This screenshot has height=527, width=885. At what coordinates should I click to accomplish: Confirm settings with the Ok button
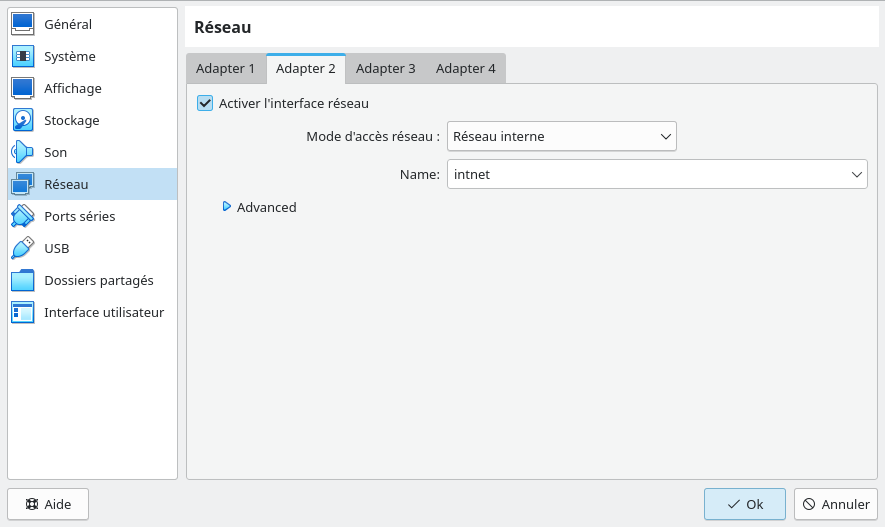744,504
